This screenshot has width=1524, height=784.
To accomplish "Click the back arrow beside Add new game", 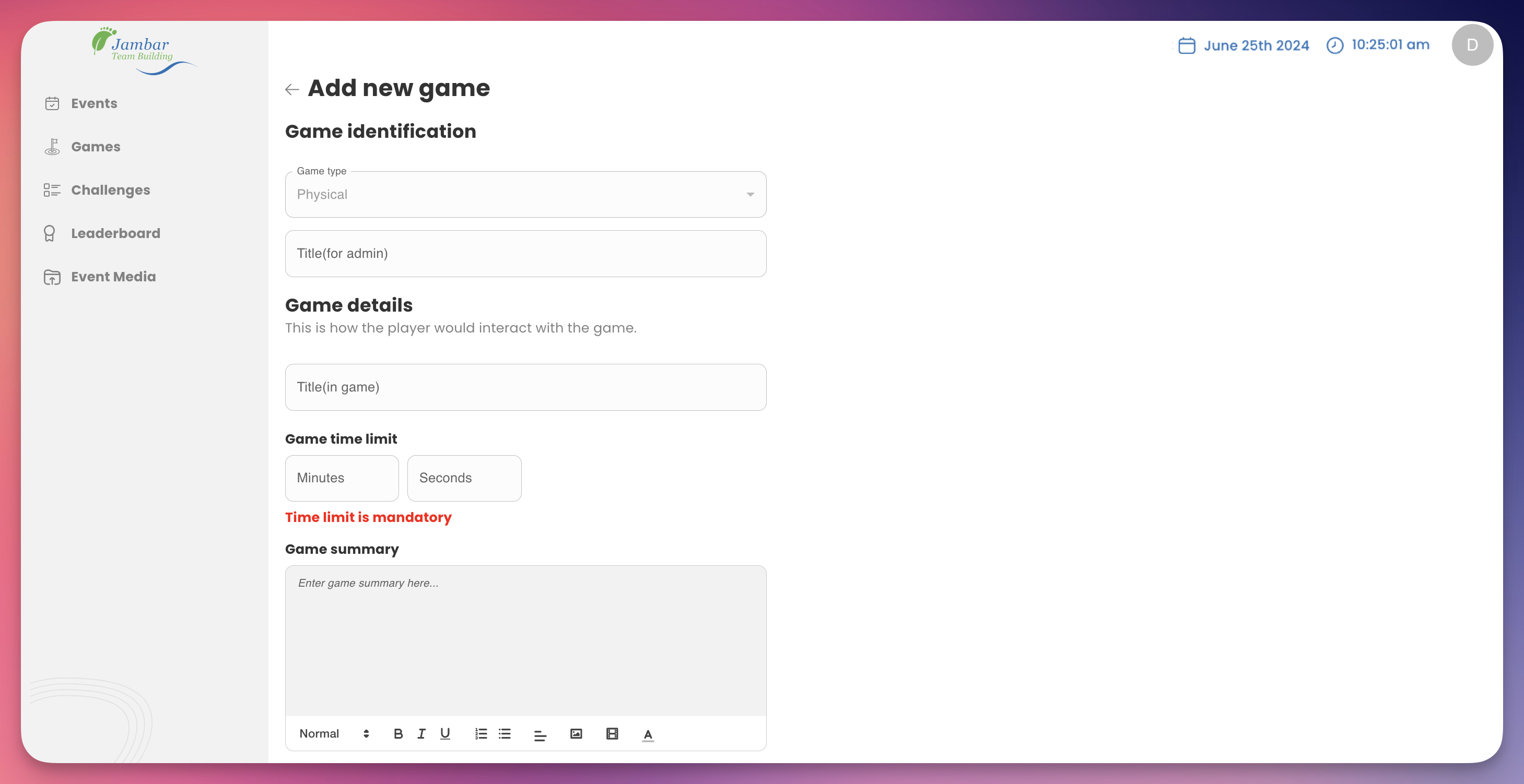I will 291,89.
